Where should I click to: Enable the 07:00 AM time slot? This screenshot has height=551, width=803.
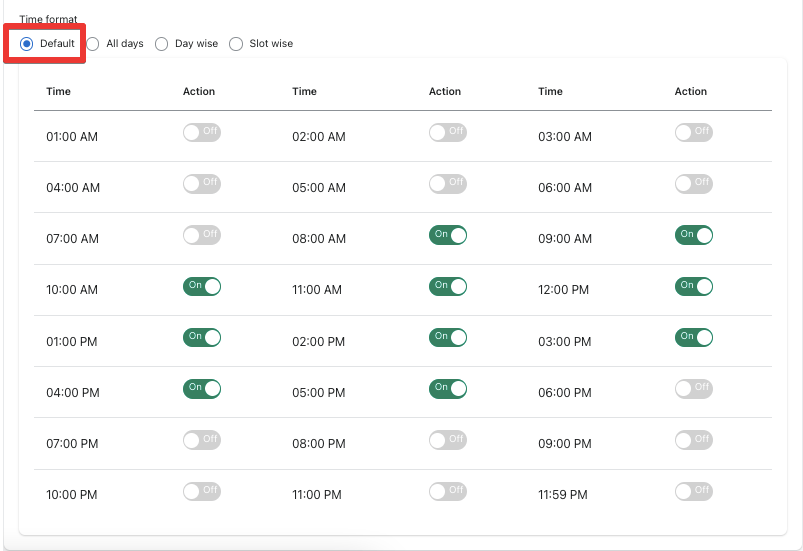[201, 235]
